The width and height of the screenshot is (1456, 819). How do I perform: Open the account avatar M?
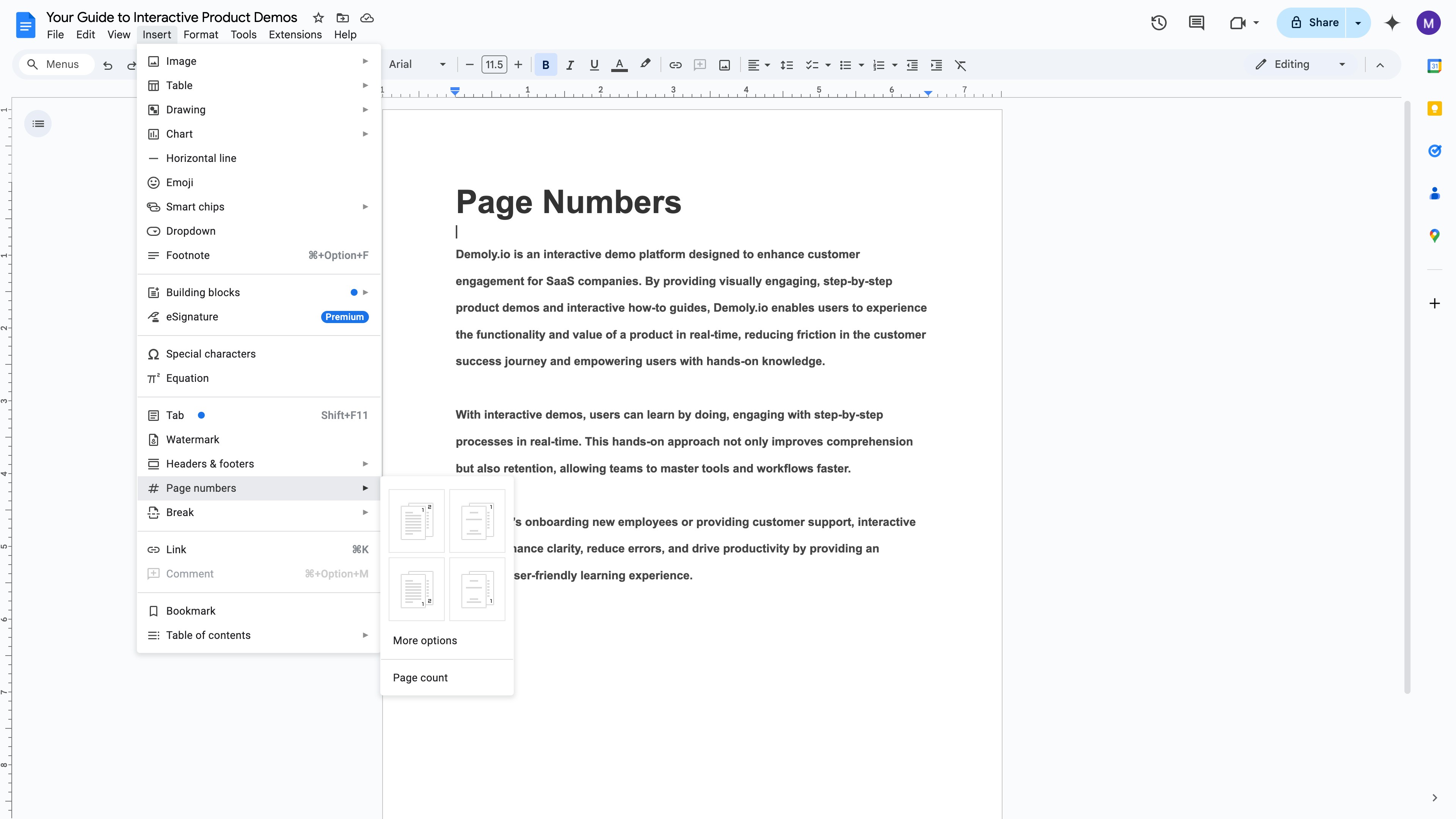tap(1428, 23)
